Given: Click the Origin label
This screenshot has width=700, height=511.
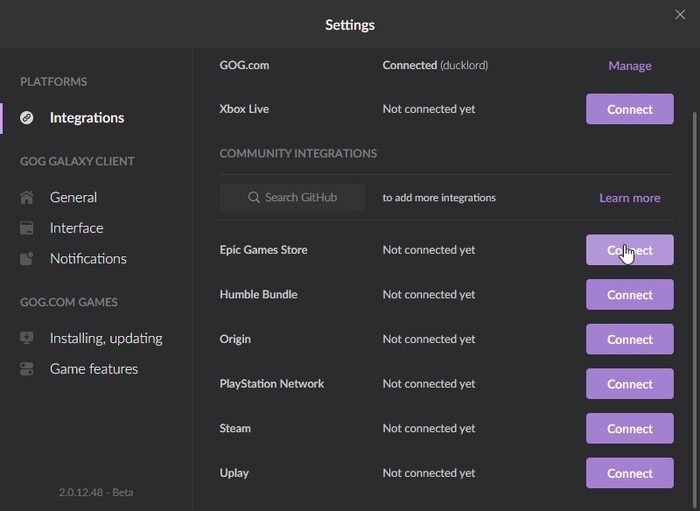Looking at the screenshot, I should coord(235,339).
